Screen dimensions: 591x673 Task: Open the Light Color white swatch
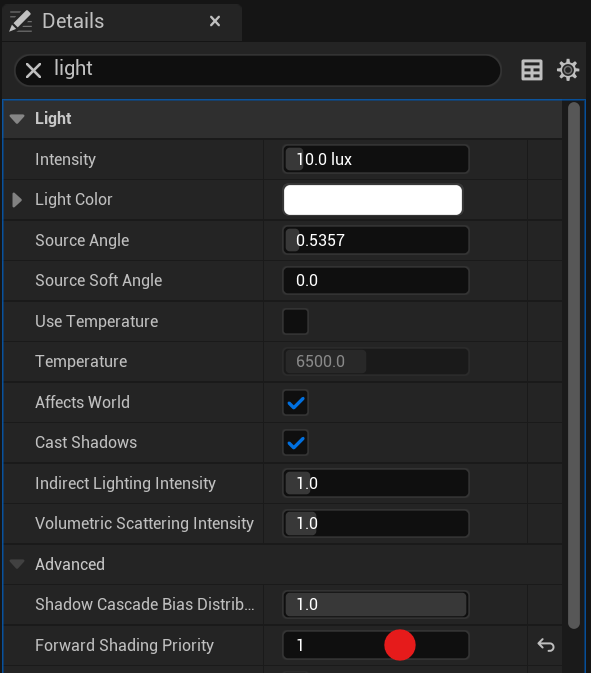click(373, 200)
